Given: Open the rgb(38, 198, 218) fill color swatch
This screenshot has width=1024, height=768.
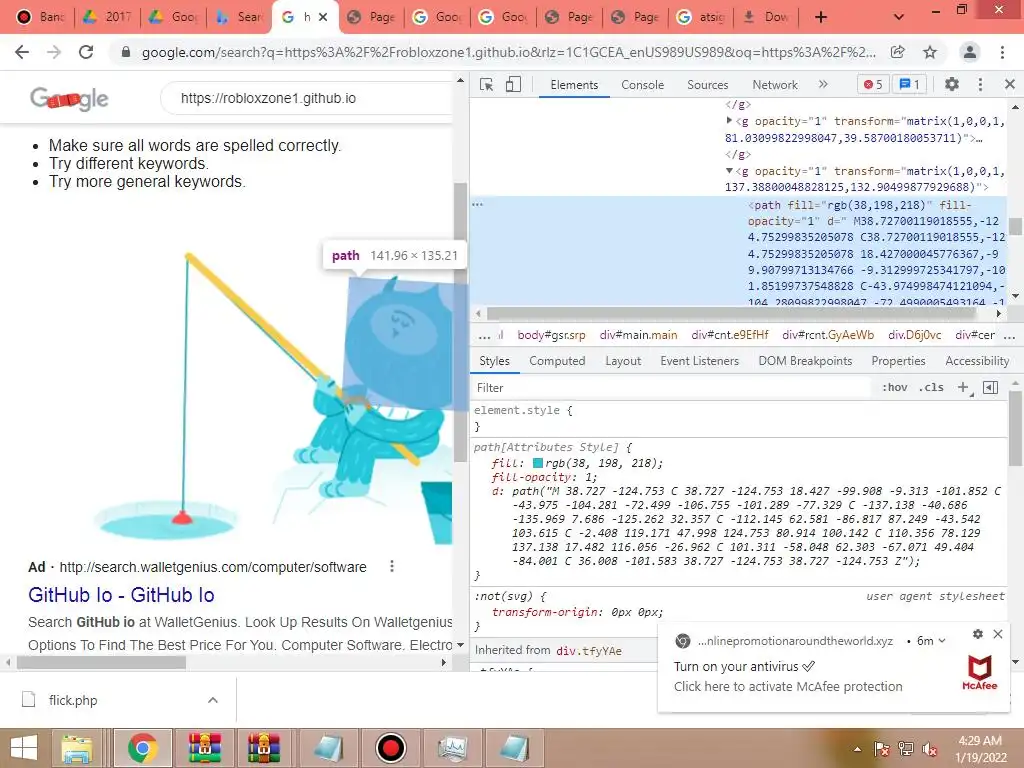Looking at the screenshot, I should 537,463.
